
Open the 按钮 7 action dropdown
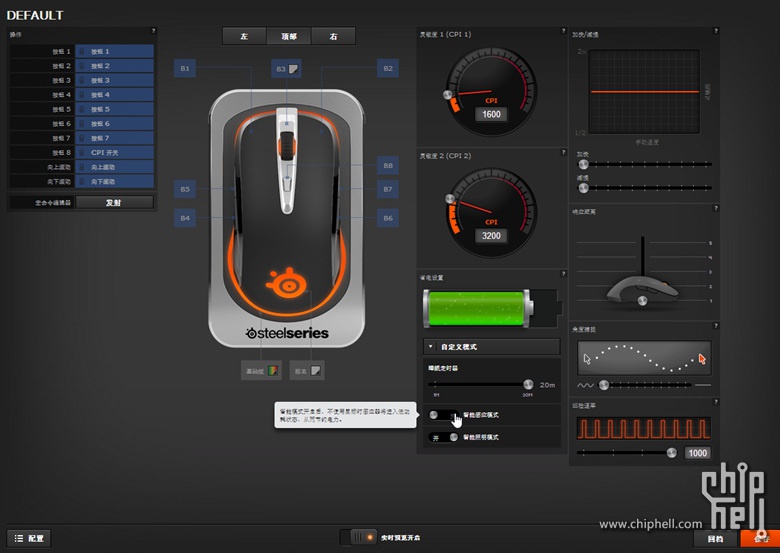point(114,138)
